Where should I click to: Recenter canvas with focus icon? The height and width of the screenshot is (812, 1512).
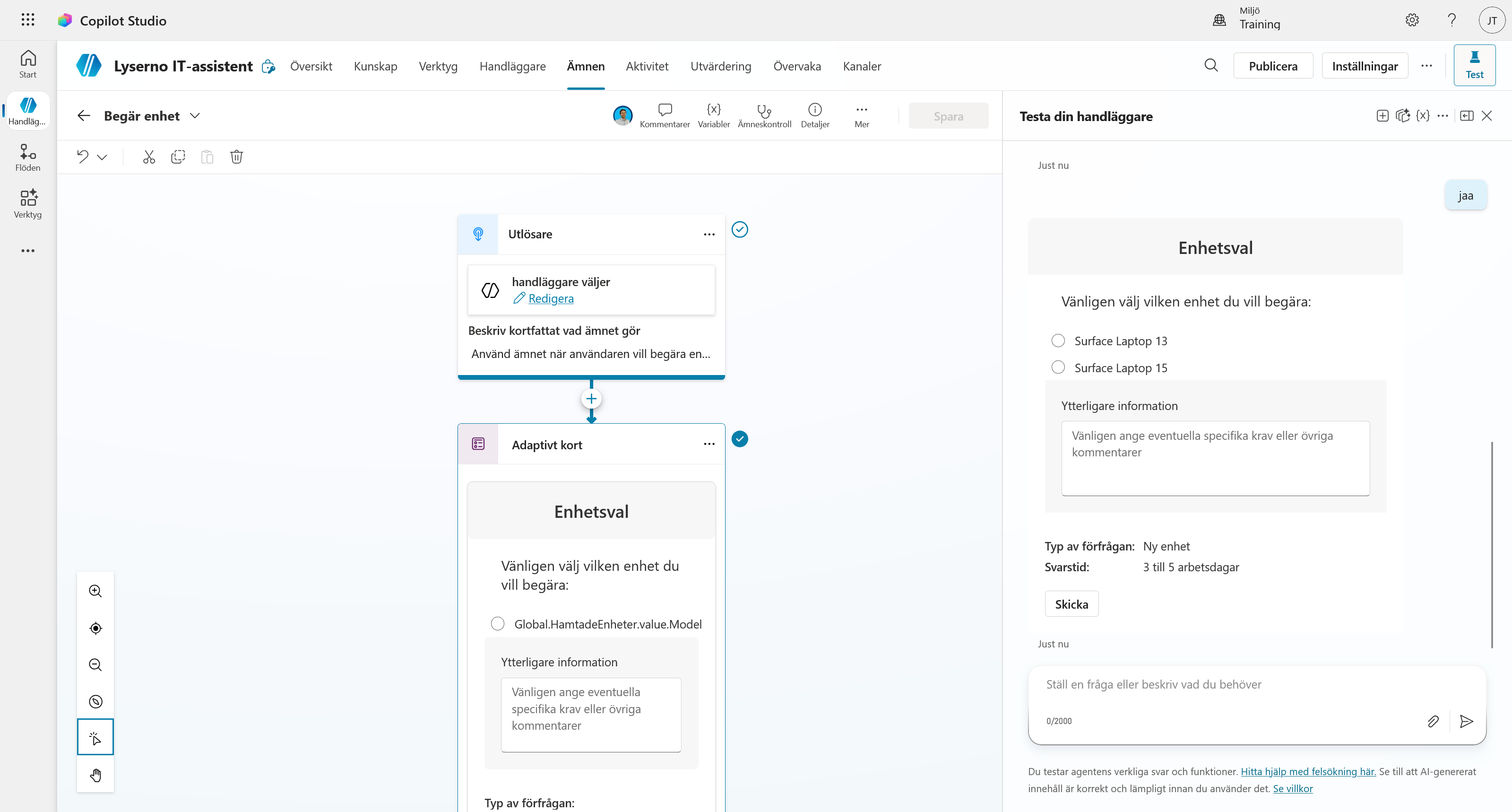coord(95,628)
